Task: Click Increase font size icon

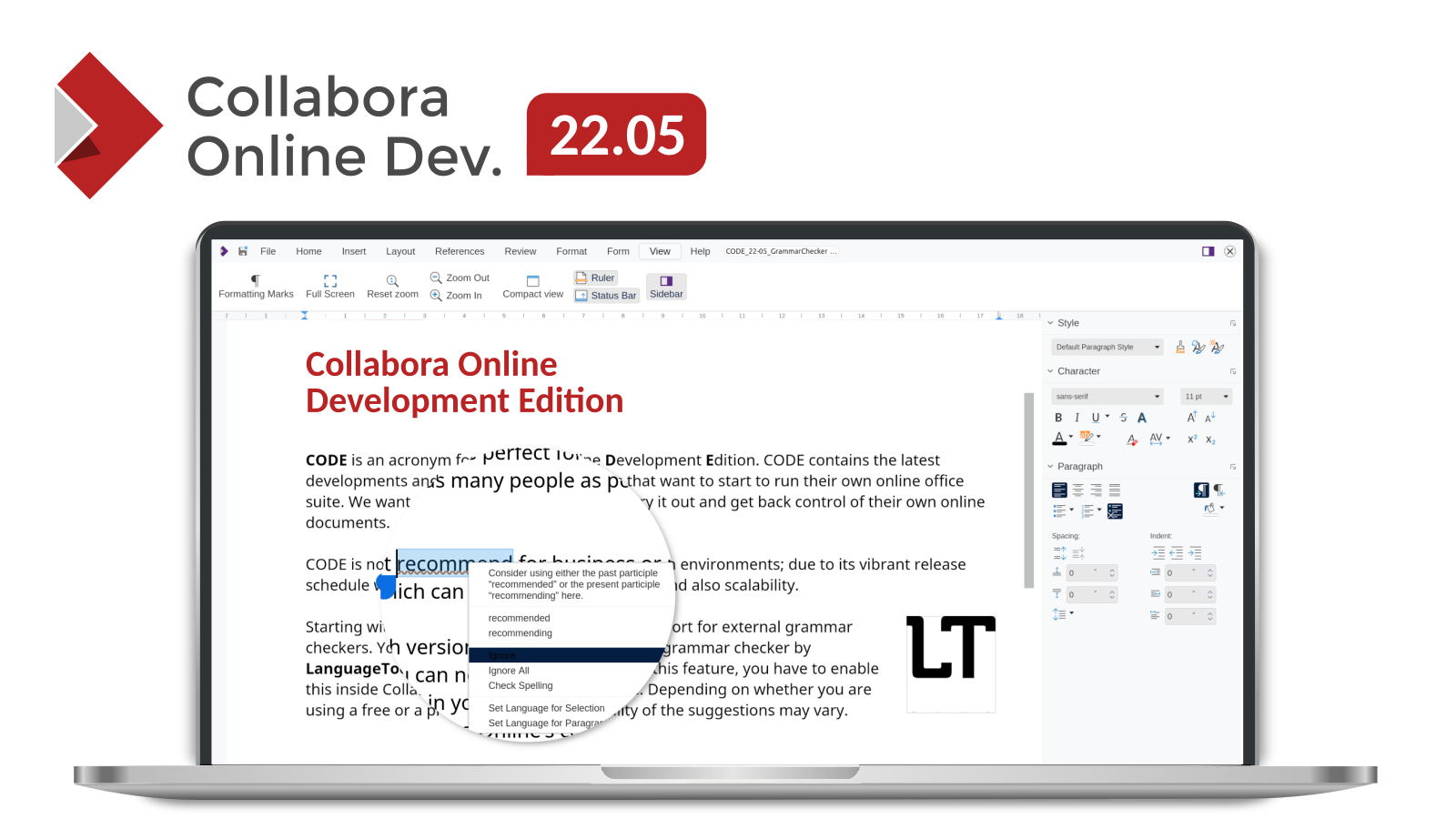Action: pos(1191,418)
